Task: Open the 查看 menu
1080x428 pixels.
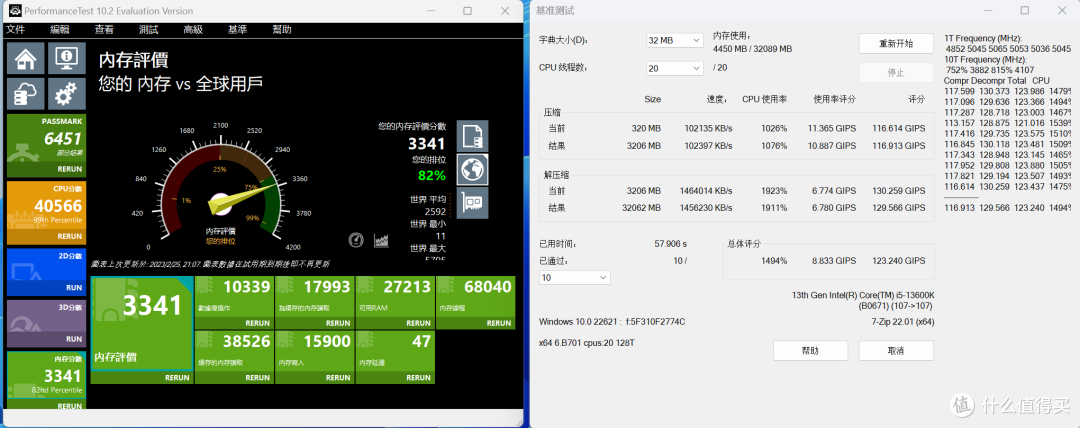Action: tap(104, 30)
